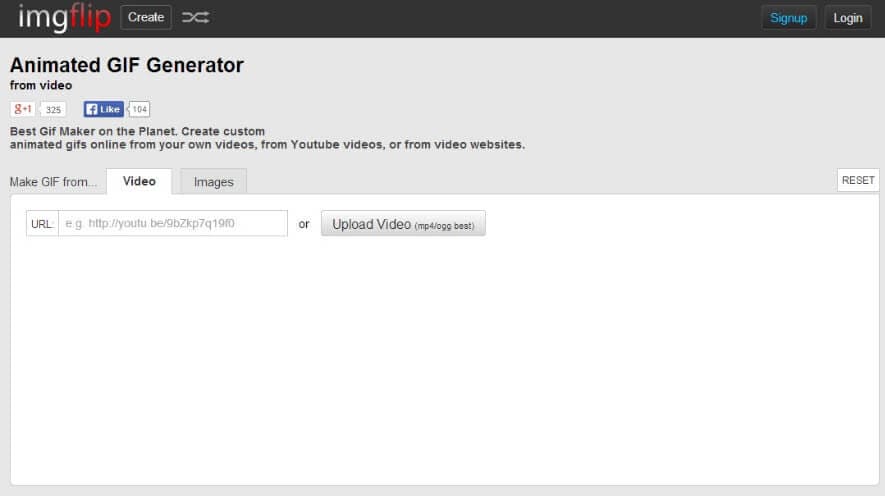Switch to the Images tab
The width and height of the screenshot is (885, 496).
click(213, 182)
